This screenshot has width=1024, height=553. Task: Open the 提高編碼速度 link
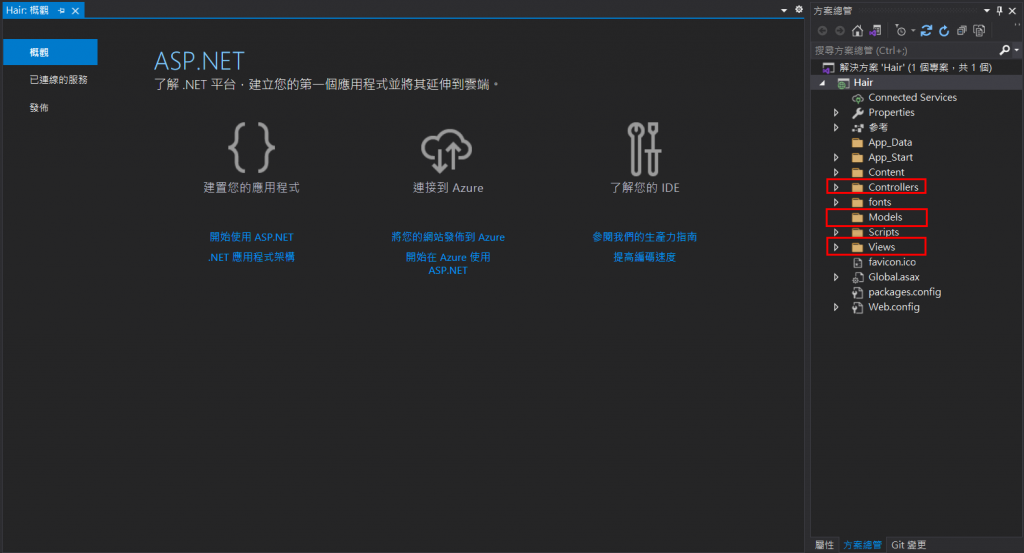pos(645,257)
